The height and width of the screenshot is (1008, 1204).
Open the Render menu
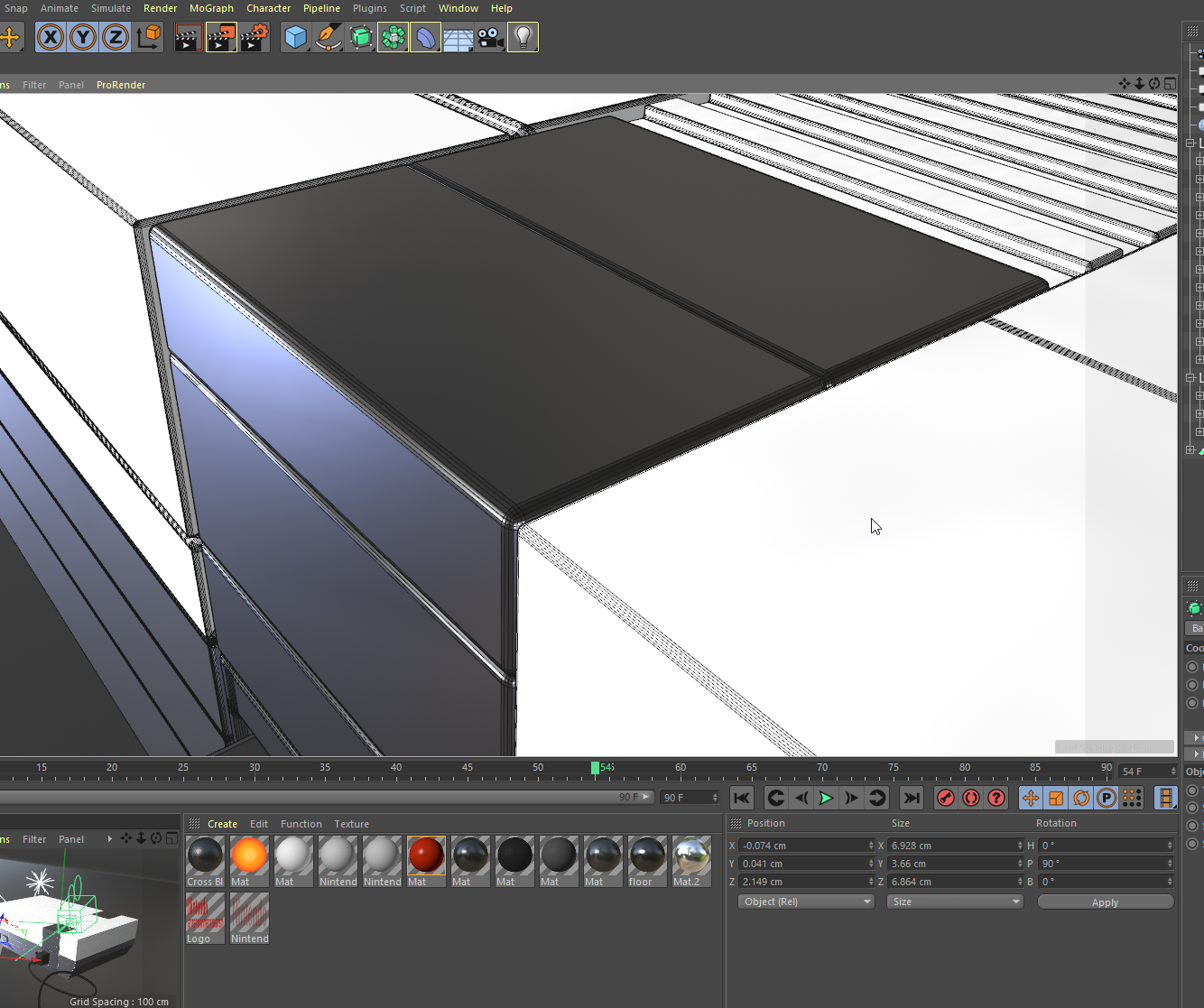click(160, 8)
